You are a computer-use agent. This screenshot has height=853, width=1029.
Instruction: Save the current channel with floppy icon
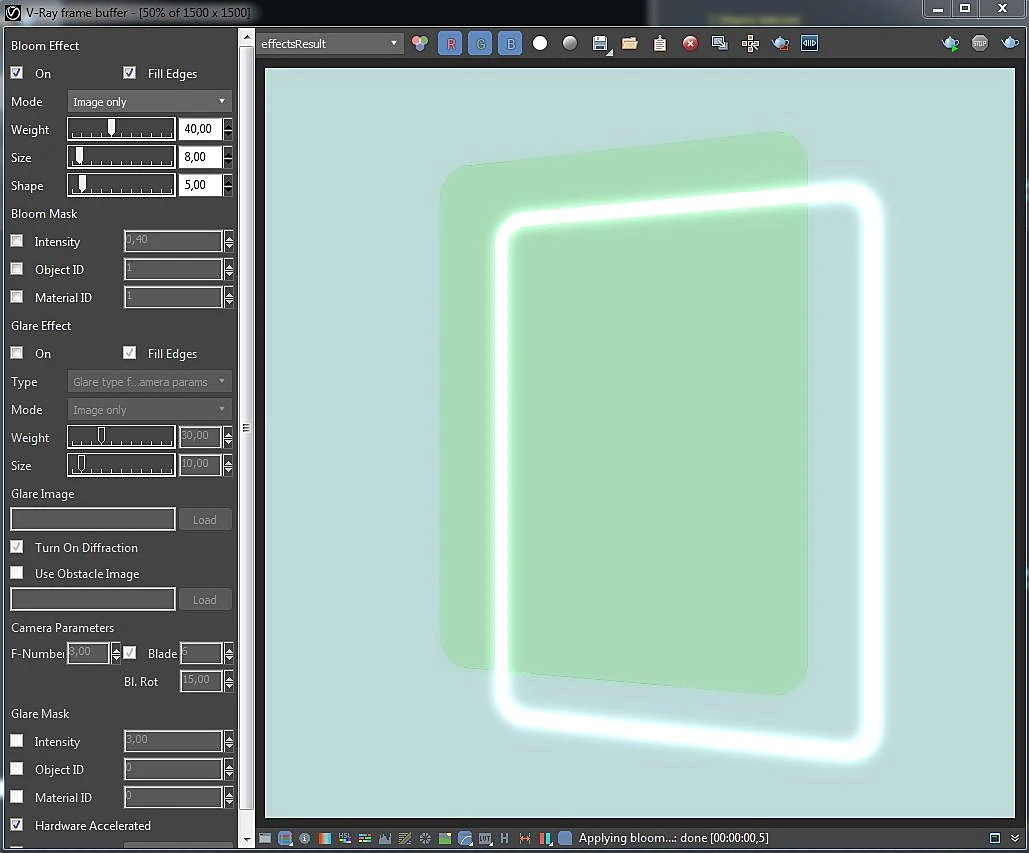600,44
